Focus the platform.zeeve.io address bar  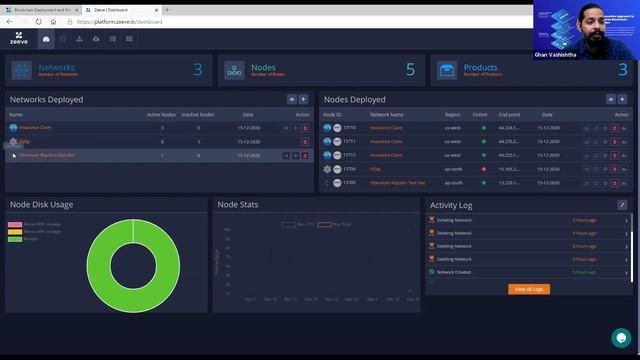[x=119, y=22]
